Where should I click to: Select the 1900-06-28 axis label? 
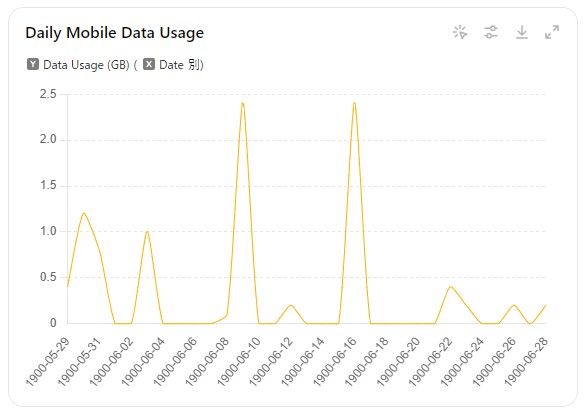[526, 361]
